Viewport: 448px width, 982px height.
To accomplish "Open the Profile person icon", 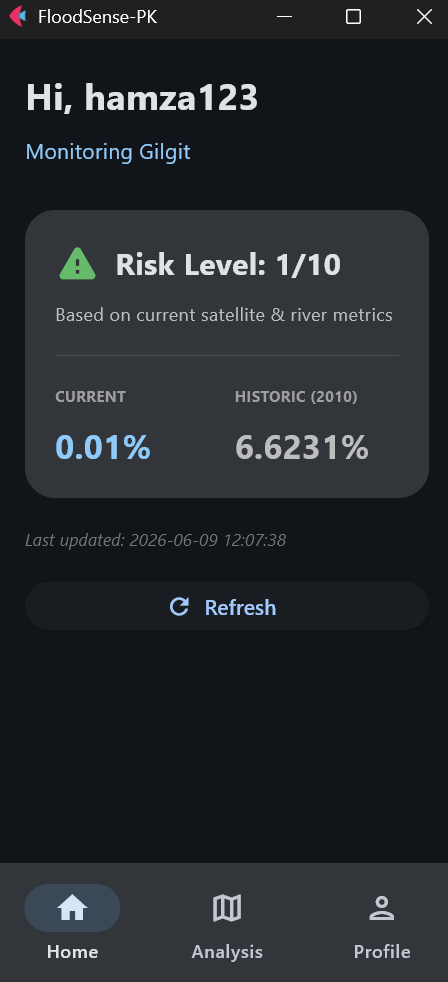I will [382, 907].
